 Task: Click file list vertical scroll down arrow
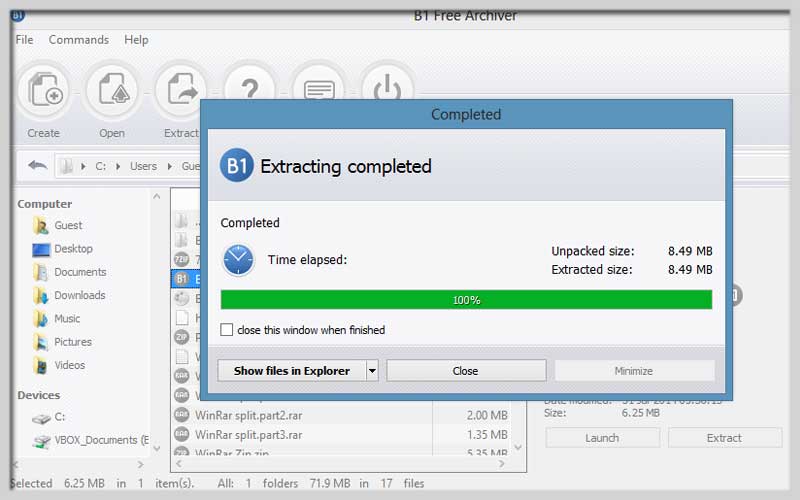[518, 447]
